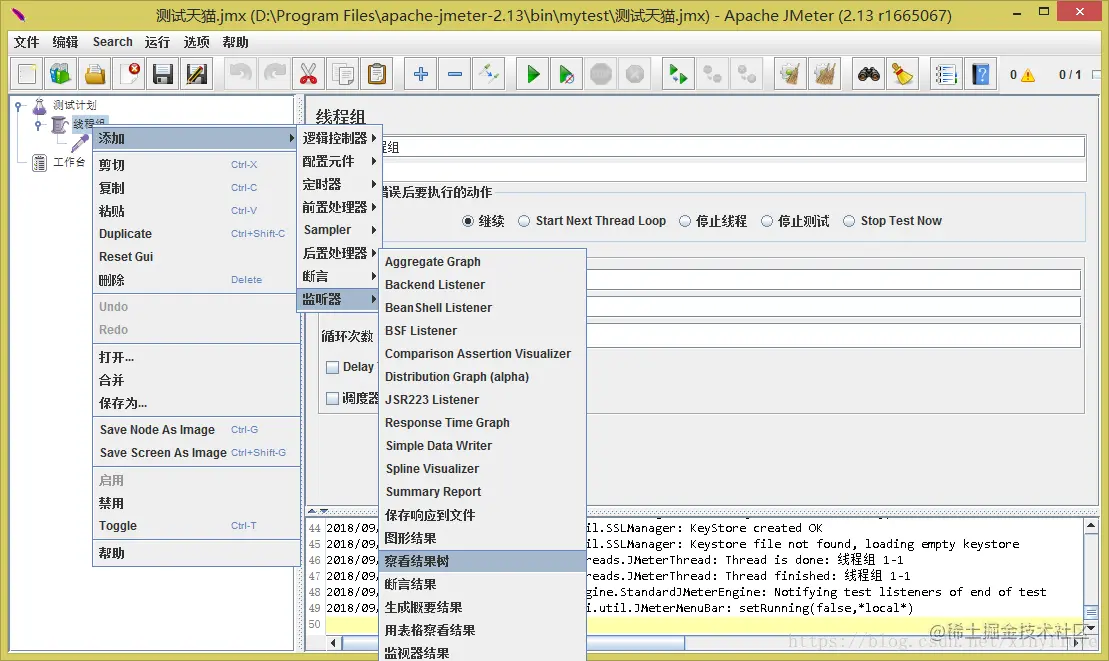Click the Paste clipboard icon
This screenshot has height=661, width=1109.
click(x=377, y=74)
